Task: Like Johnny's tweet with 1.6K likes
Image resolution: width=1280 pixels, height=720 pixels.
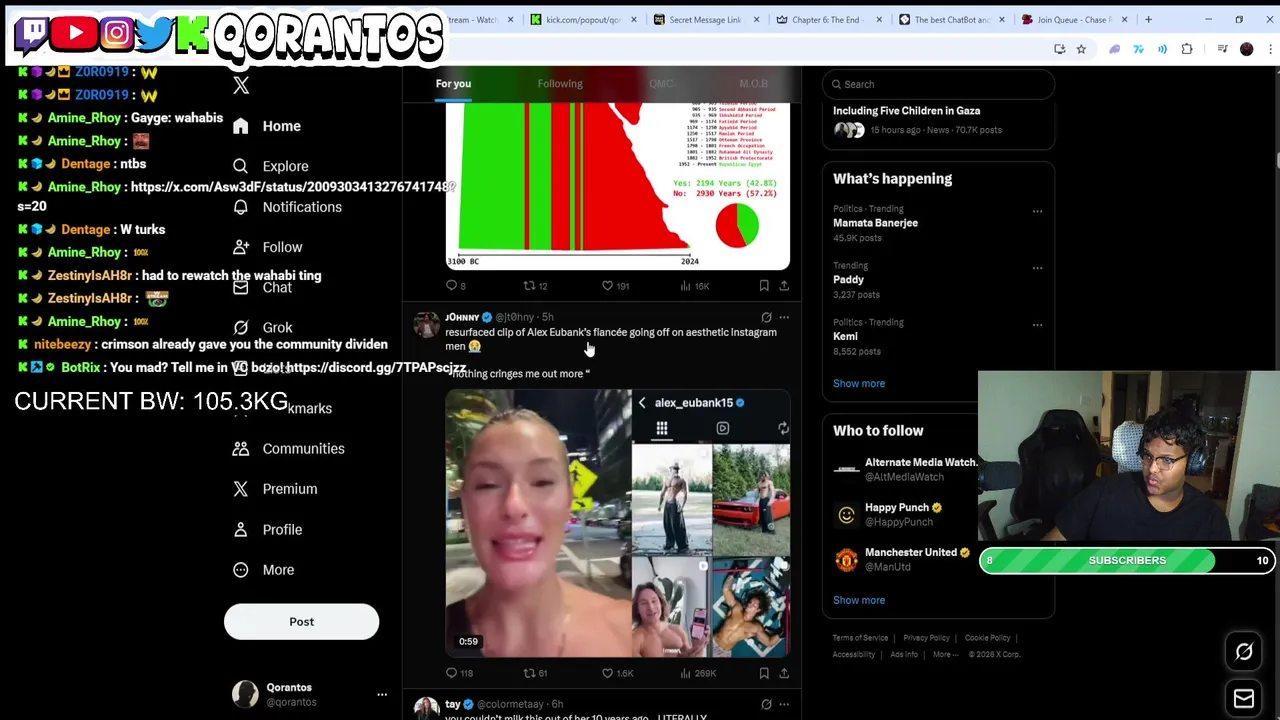Action: 617,674
